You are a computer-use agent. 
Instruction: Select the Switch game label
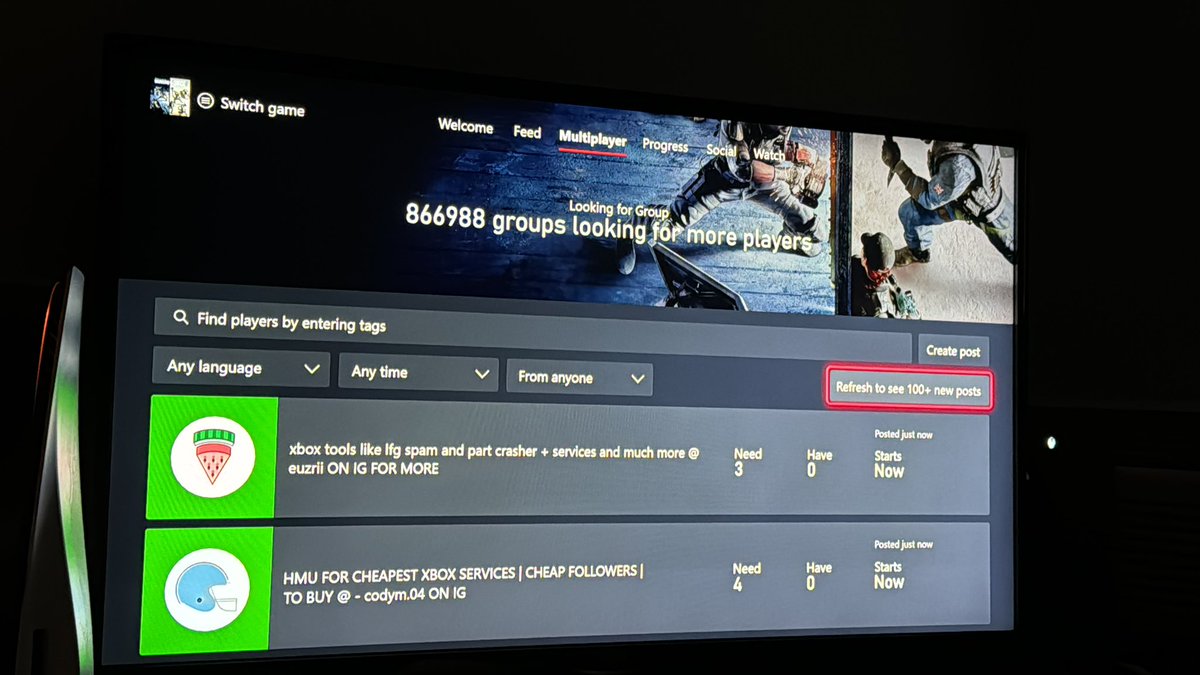(262, 107)
